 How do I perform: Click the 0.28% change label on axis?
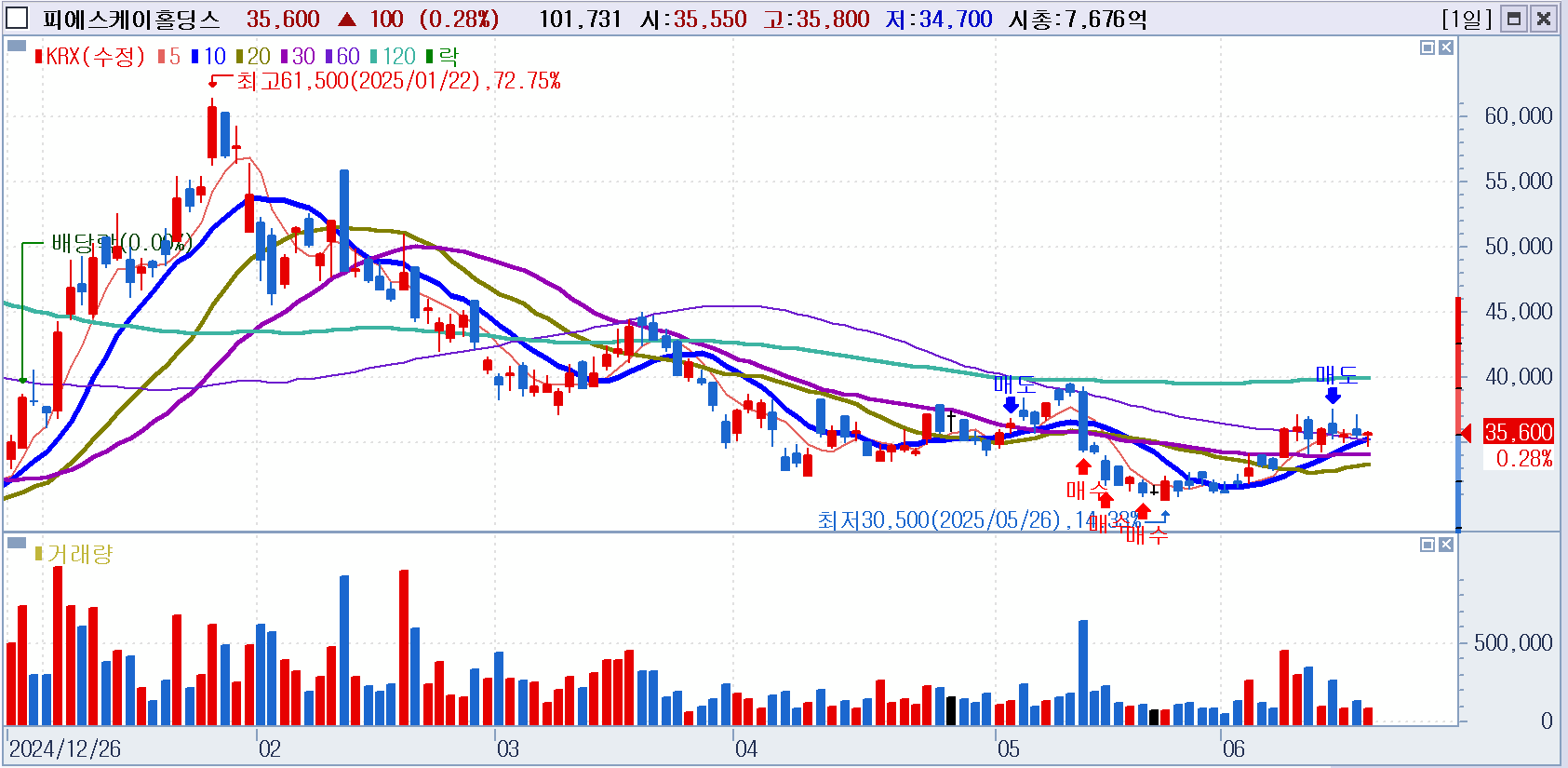1524,458
